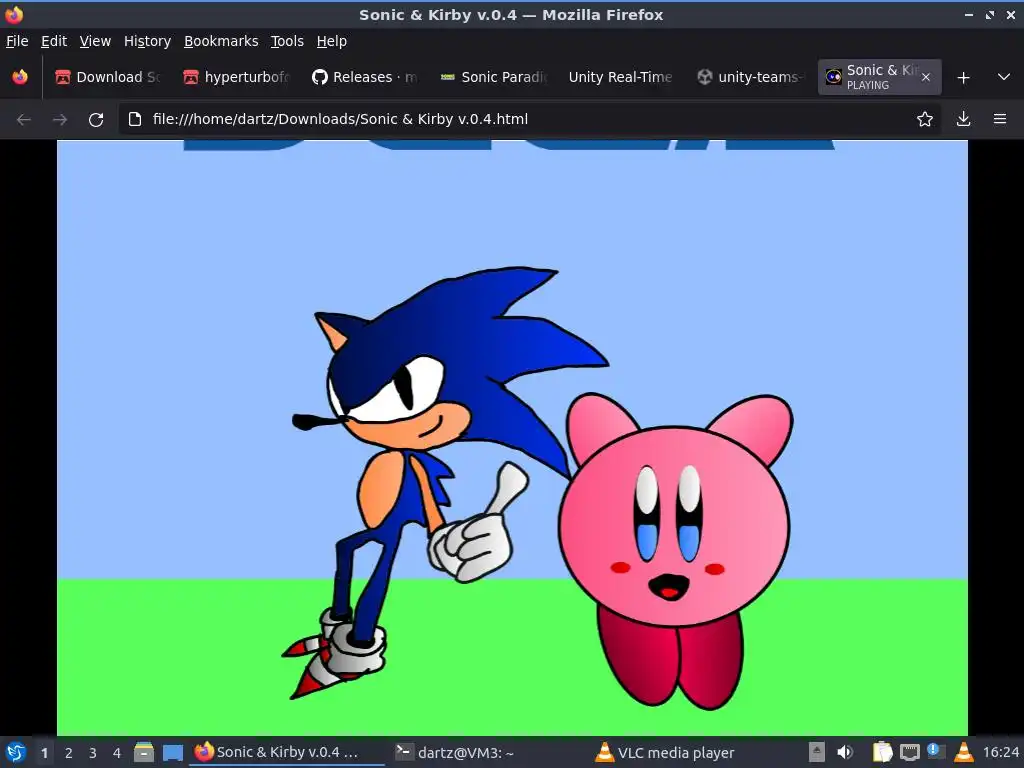1024x768 pixels.
Task: Switch to workspace 3
Action: point(93,753)
